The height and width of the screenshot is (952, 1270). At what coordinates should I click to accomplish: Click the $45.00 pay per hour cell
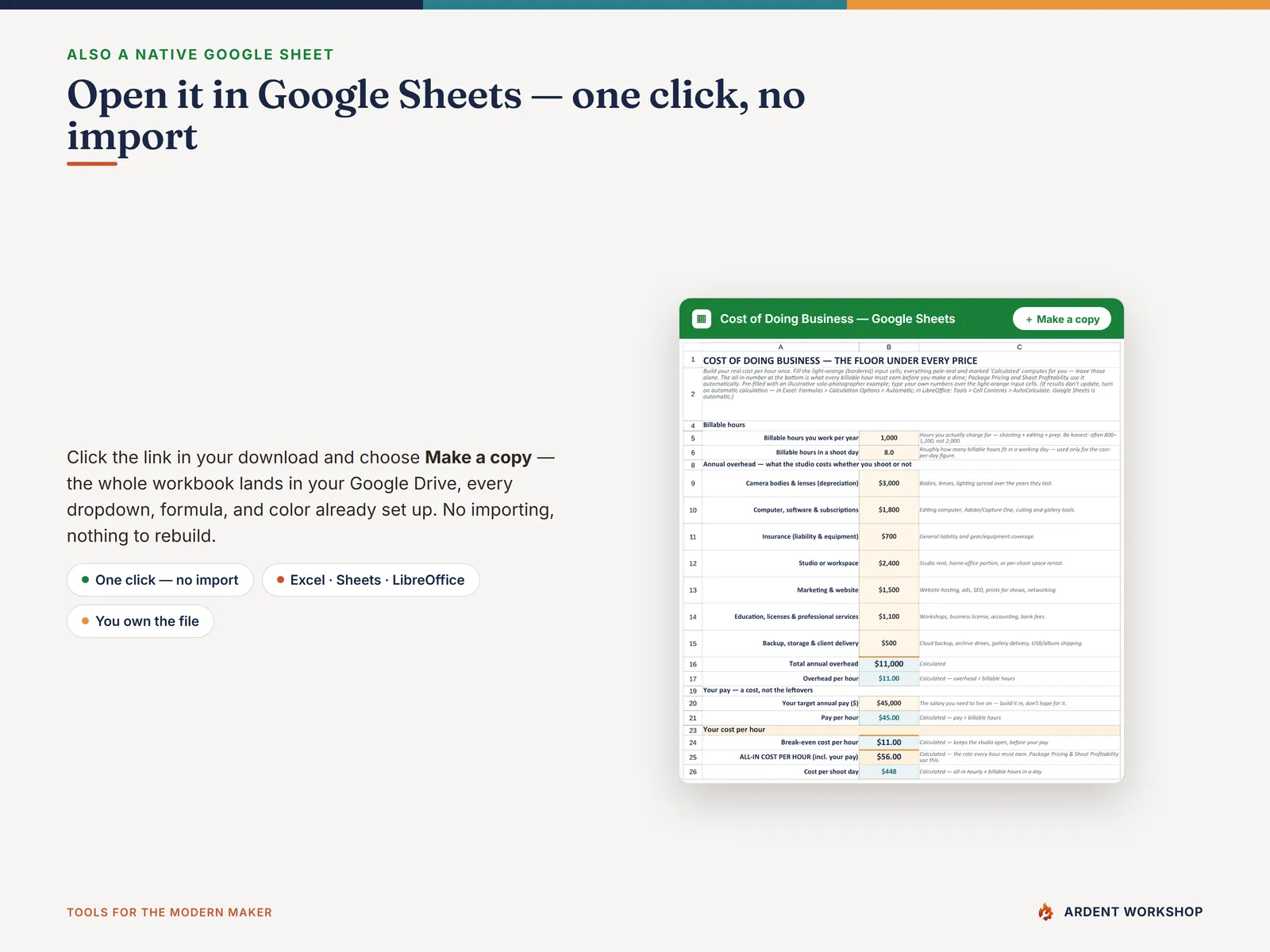point(889,718)
